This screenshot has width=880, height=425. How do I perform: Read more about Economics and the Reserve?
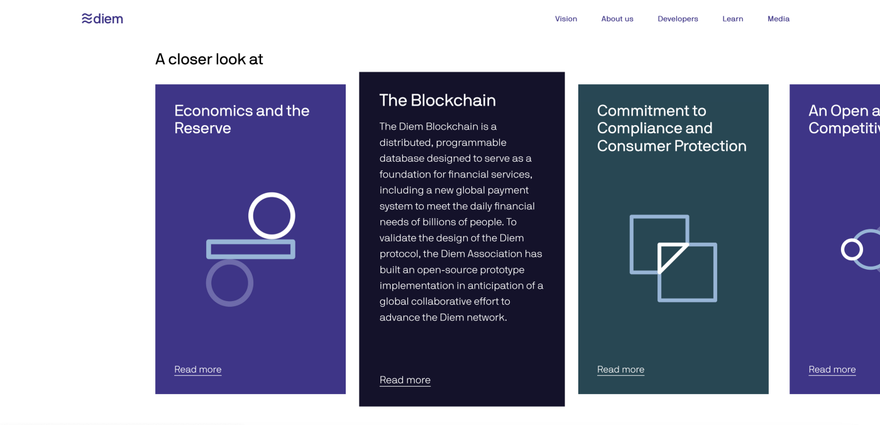(x=198, y=369)
